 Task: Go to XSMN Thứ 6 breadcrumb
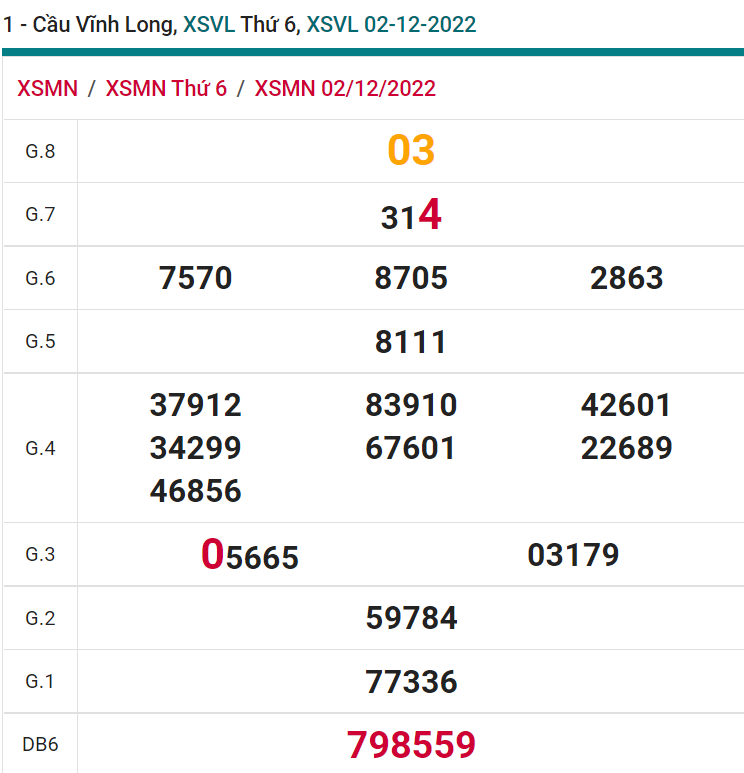166,88
